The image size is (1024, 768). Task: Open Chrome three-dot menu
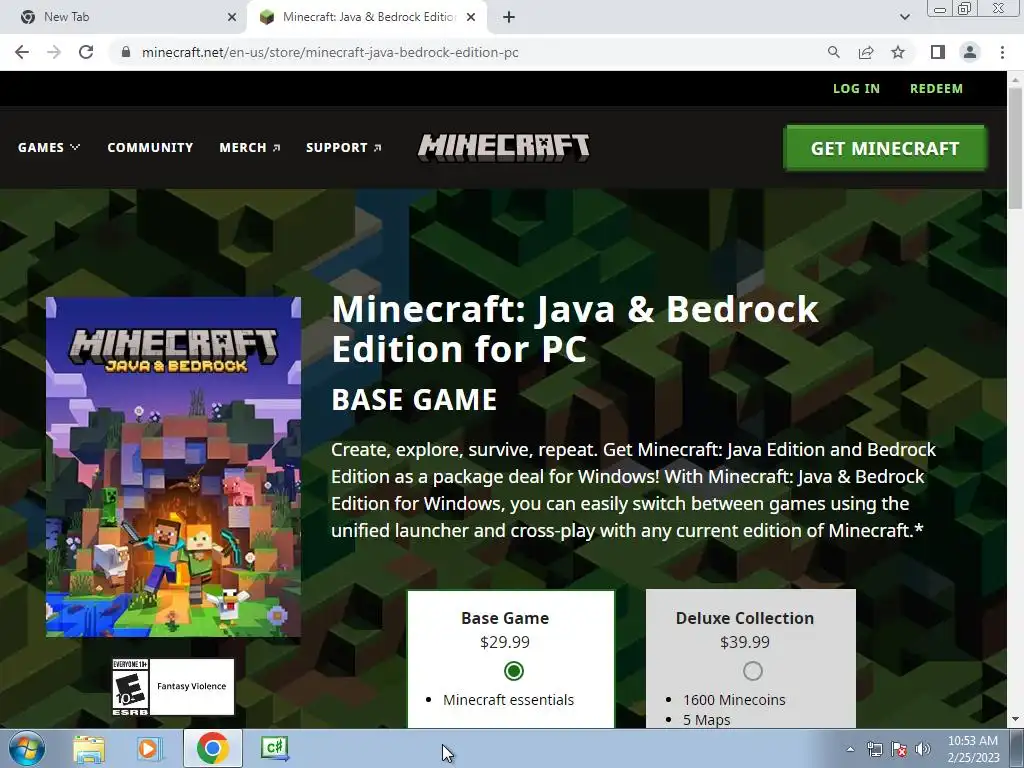[x=1002, y=52]
